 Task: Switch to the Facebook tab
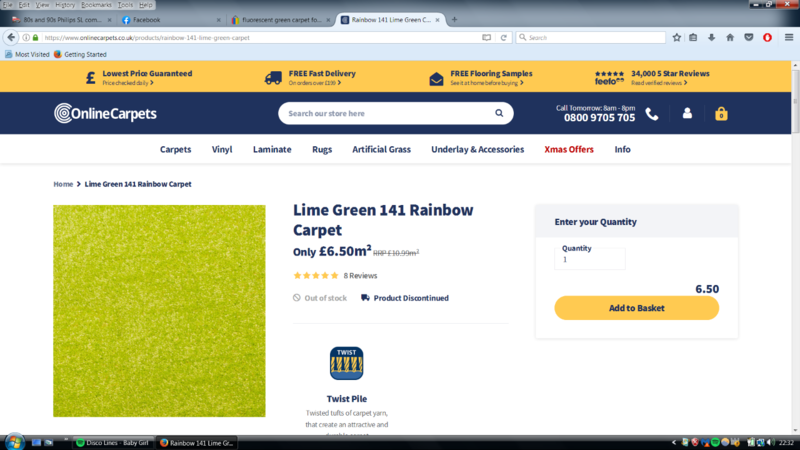(x=171, y=20)
